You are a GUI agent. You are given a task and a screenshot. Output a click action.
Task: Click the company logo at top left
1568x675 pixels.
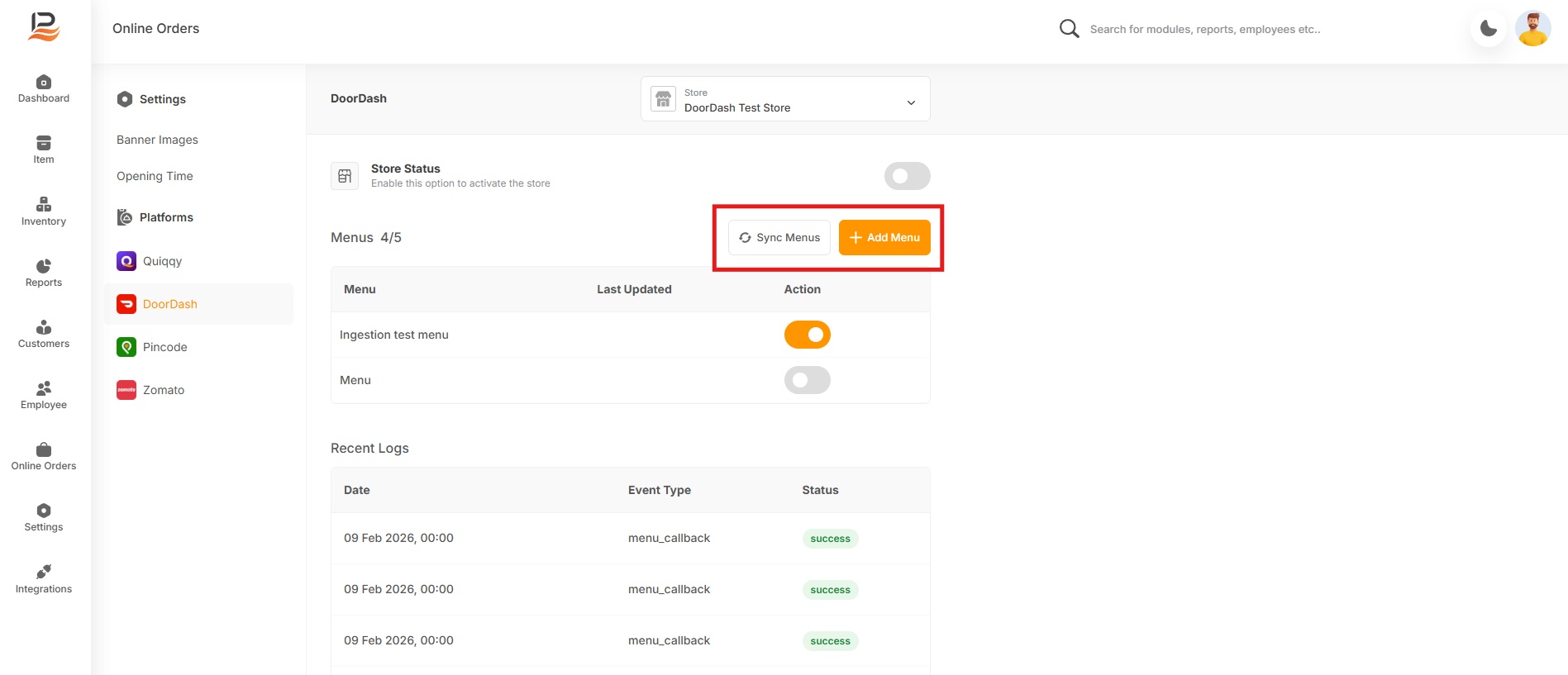(44, 27)
